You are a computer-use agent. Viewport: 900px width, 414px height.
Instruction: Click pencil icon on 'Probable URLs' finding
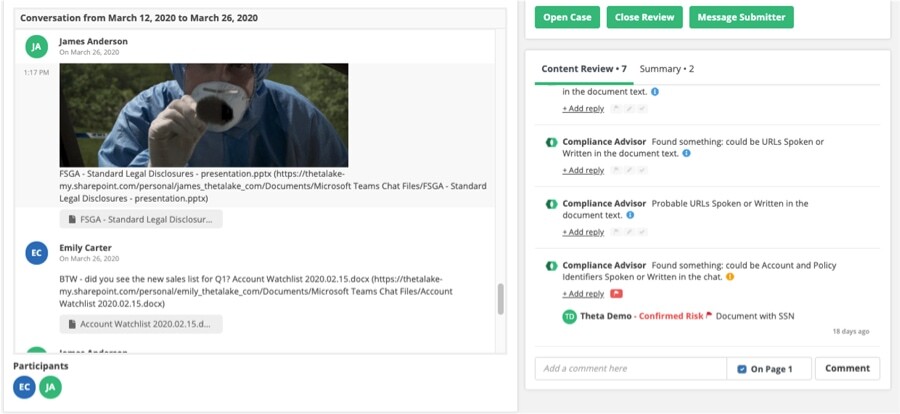point(630,233)
